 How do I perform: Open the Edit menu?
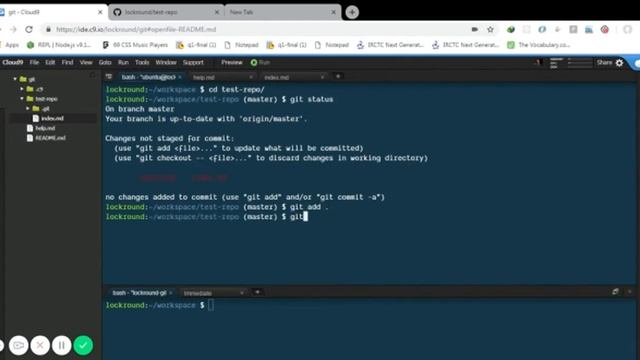pyautogui.click(x=50, y=62)
